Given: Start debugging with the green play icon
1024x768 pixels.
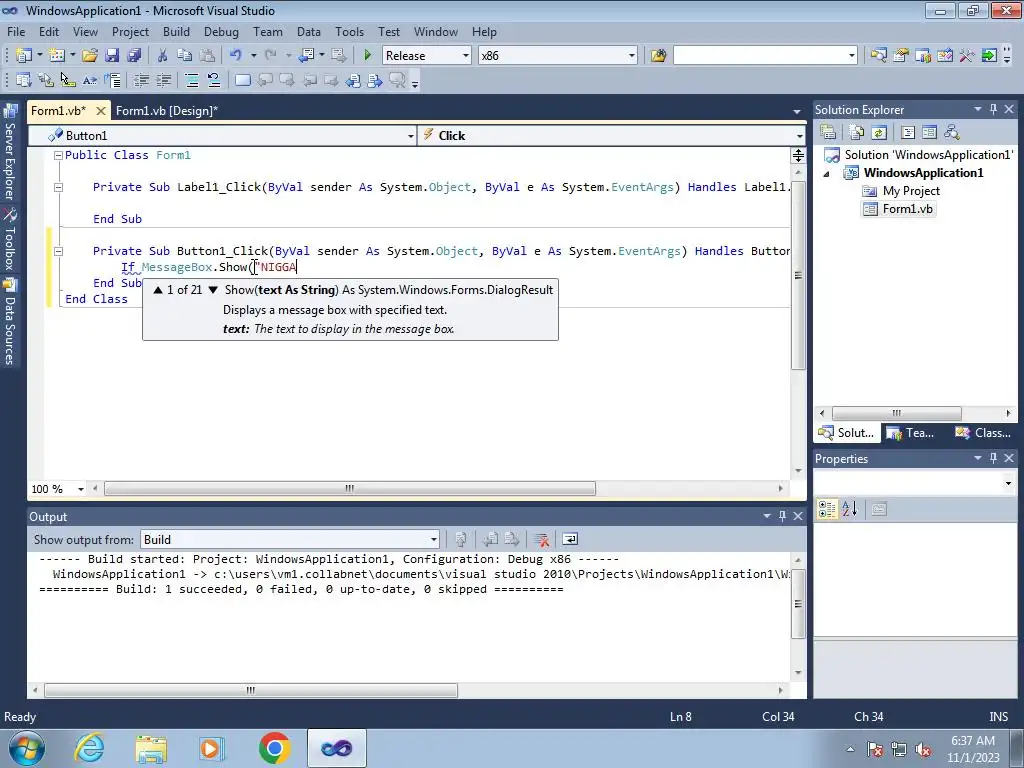Looking at the screenshot, I should (367, 56).
